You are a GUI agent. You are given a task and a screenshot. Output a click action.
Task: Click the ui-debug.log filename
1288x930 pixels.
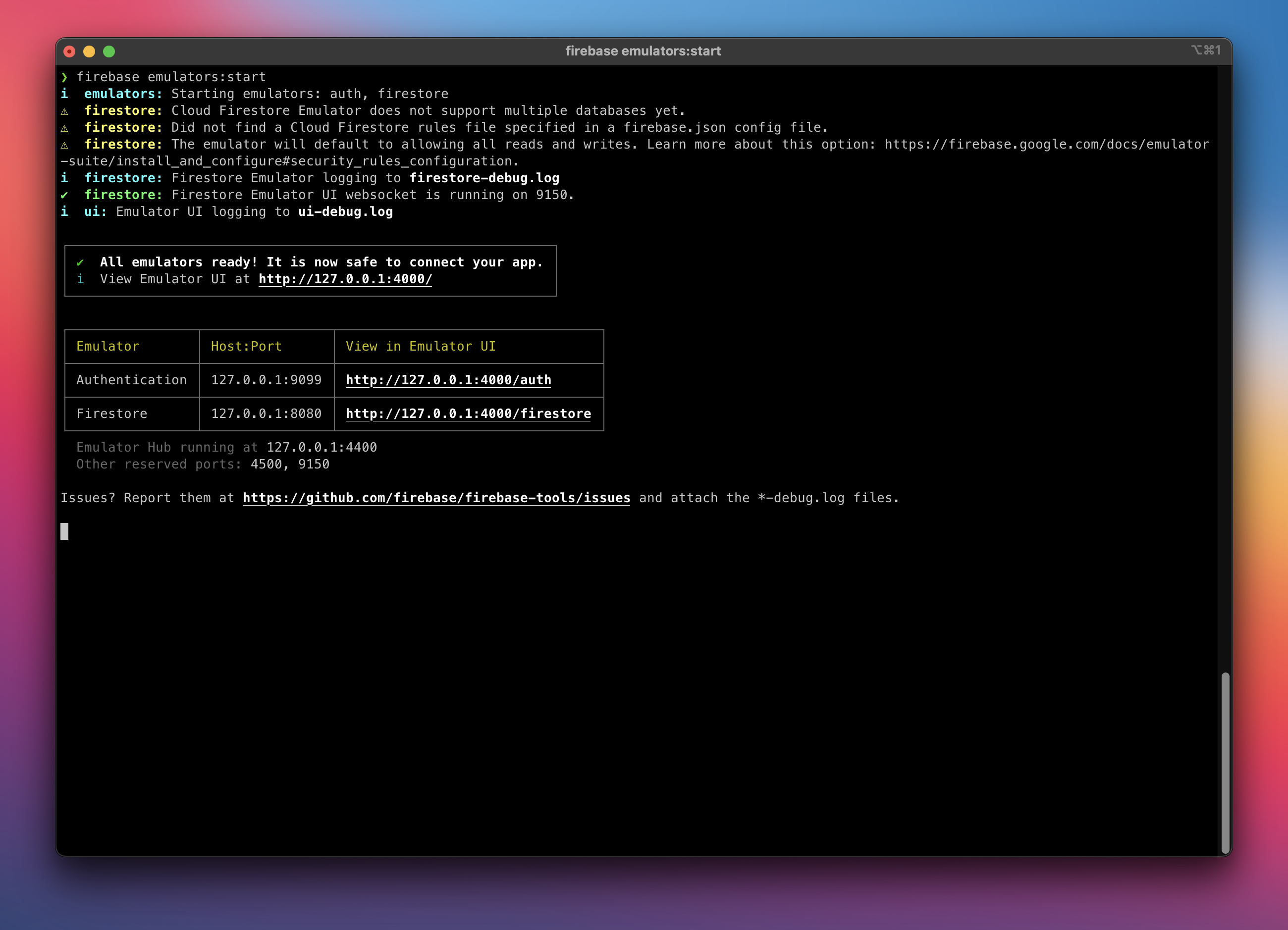[345, 212]
